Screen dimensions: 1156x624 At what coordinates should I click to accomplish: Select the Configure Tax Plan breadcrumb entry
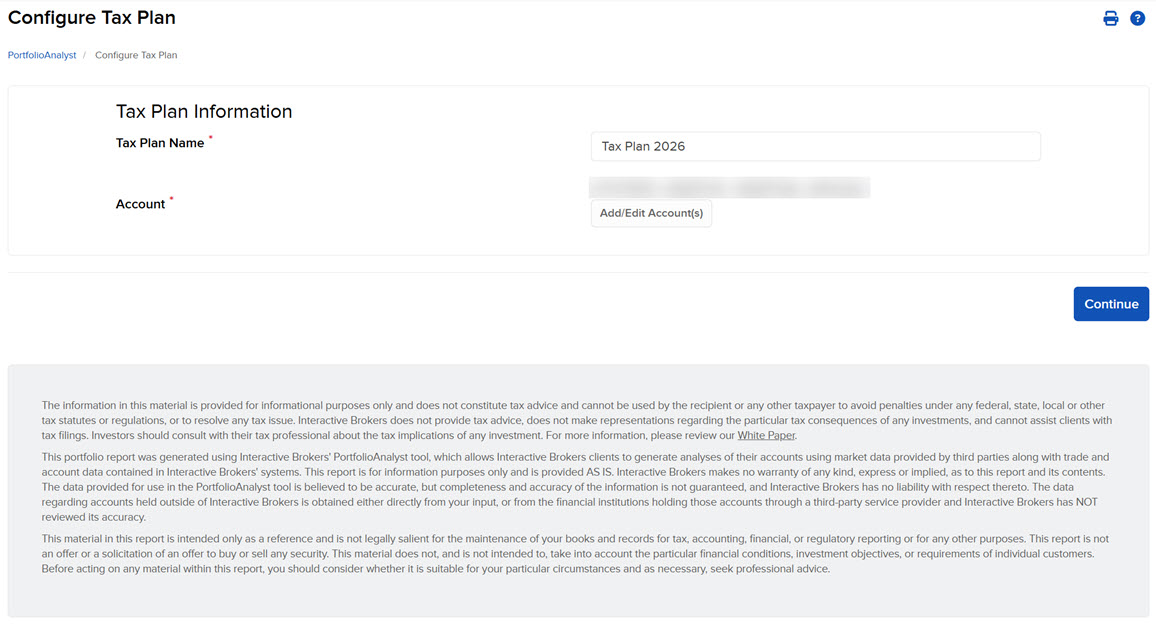pos(136,55)
